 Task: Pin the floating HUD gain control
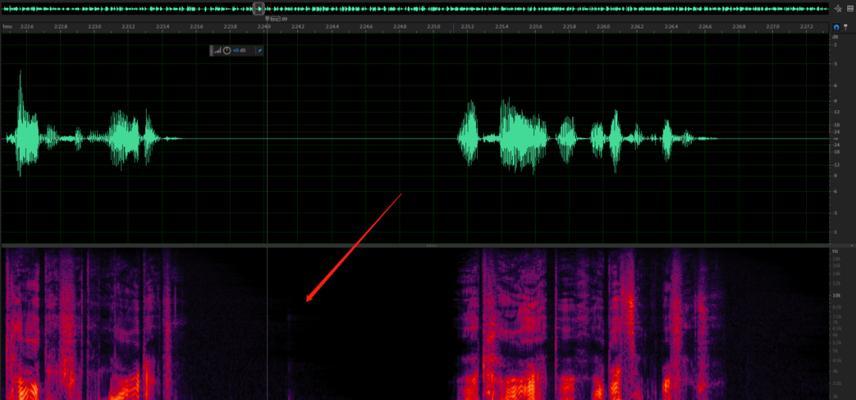click(260, 51)
